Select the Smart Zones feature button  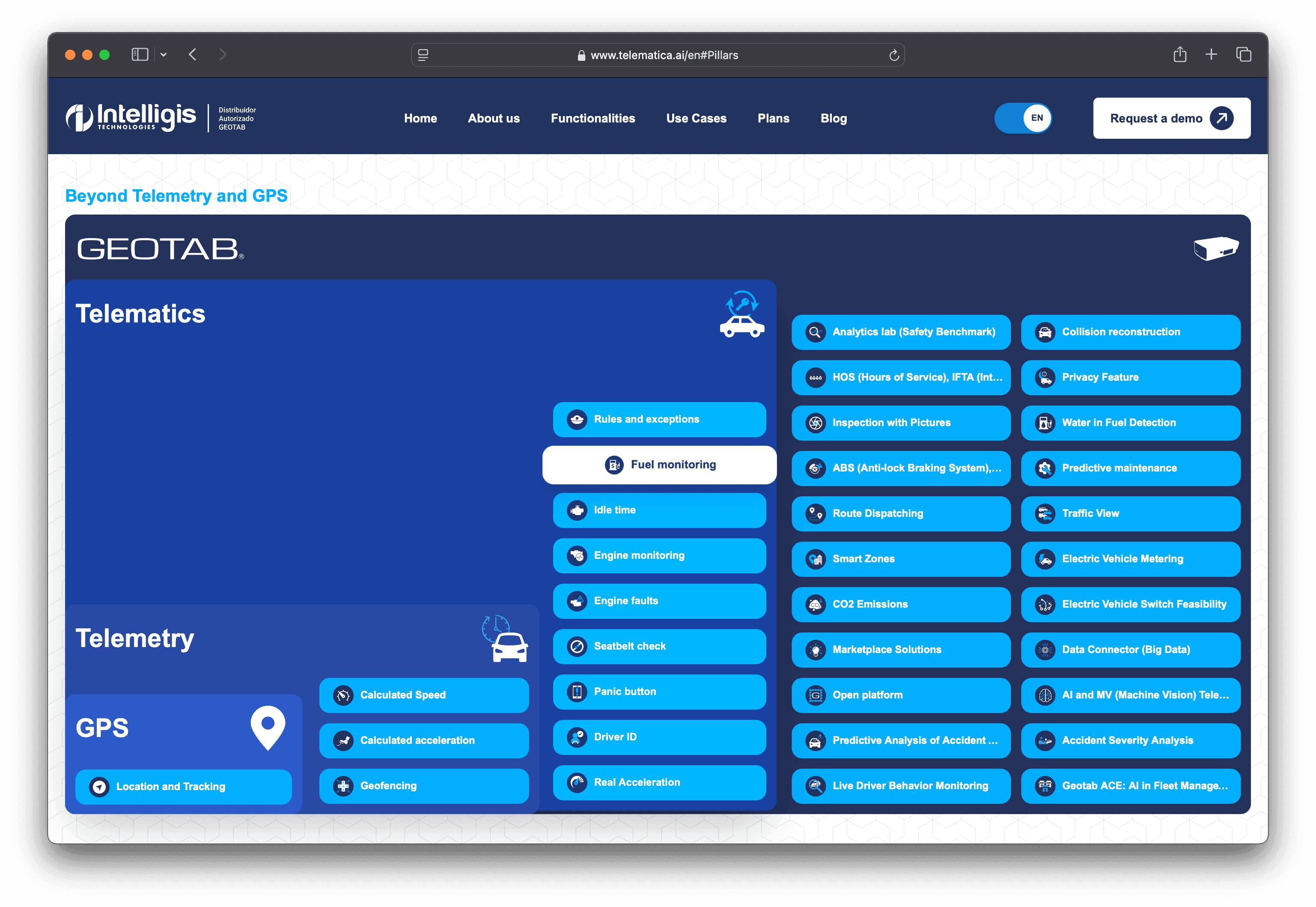click(901, 559)
